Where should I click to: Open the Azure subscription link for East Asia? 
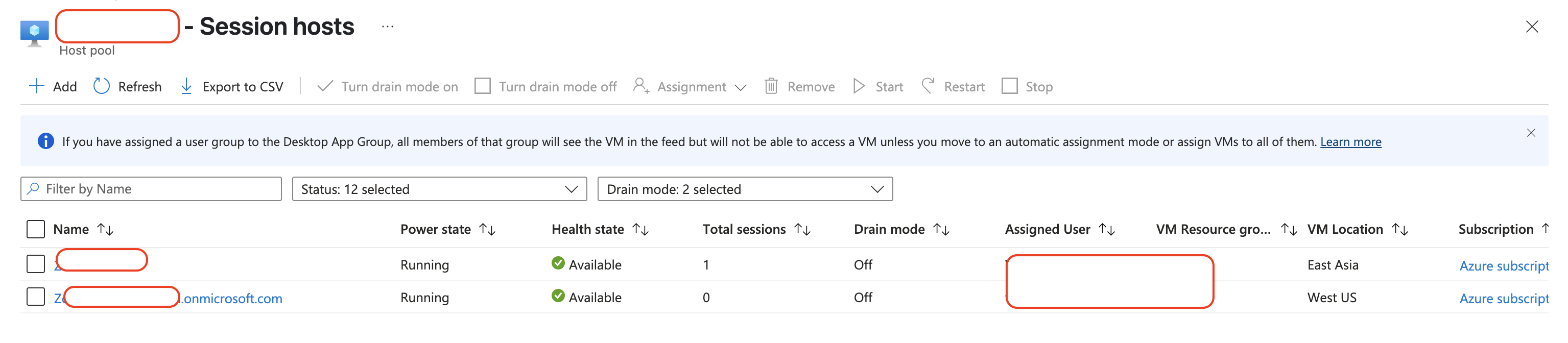1504,266
